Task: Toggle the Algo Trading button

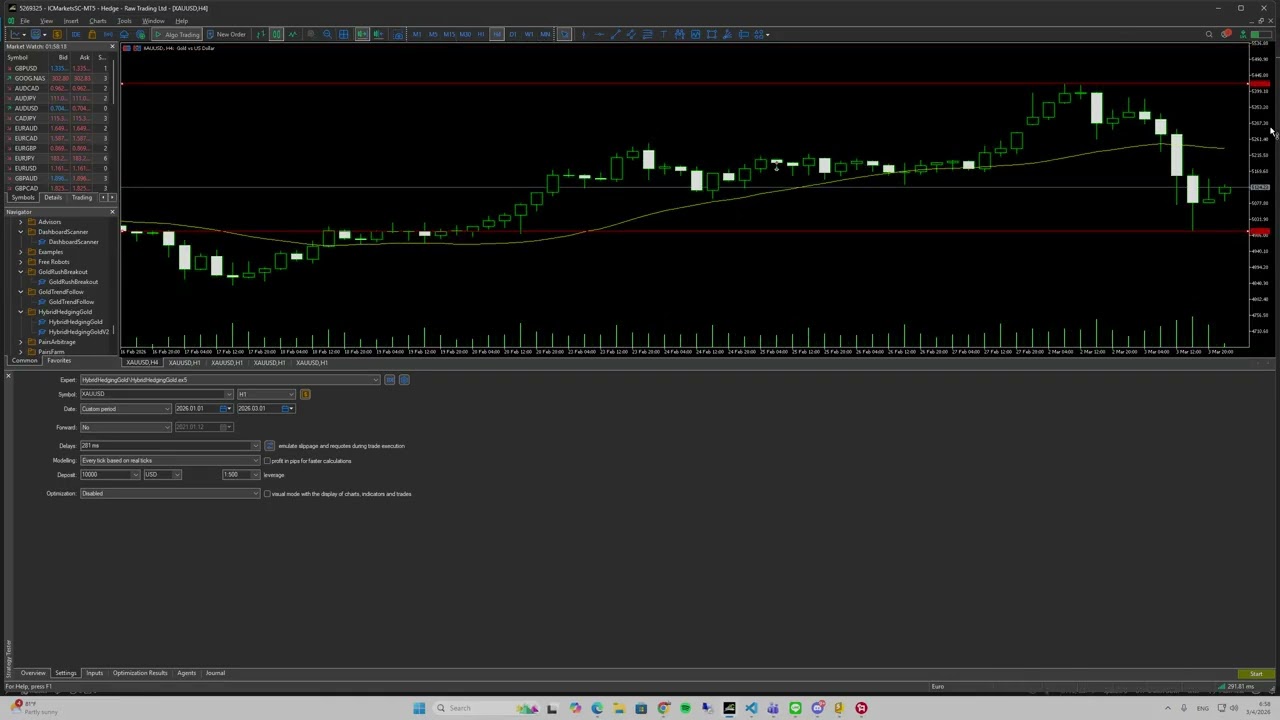Action: [x=177, y=34]
